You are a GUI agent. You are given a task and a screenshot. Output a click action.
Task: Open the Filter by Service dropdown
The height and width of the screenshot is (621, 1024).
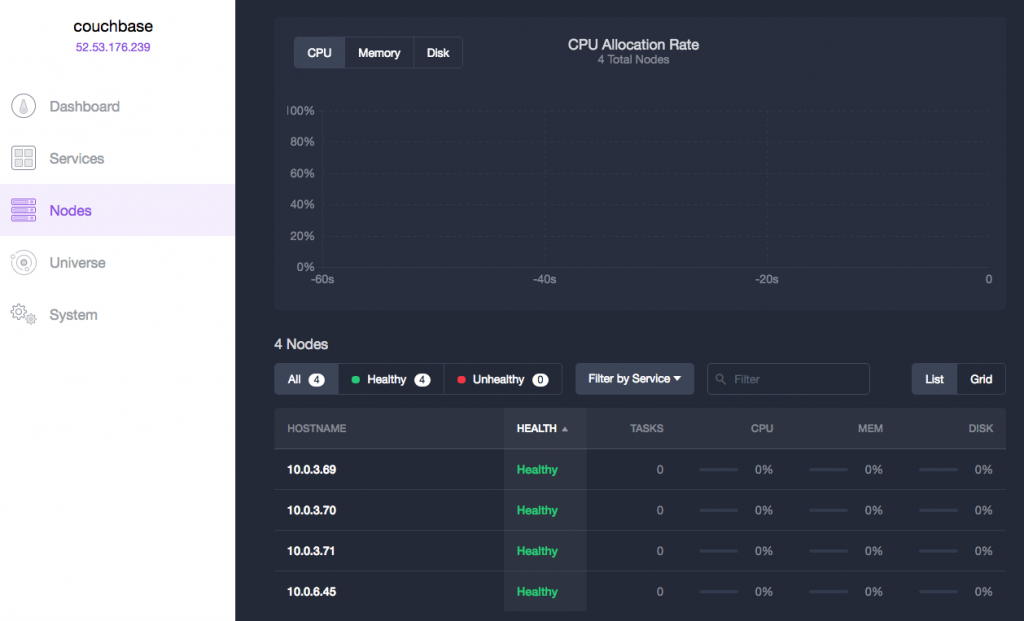pyautogui.click(x=634, y=379)
